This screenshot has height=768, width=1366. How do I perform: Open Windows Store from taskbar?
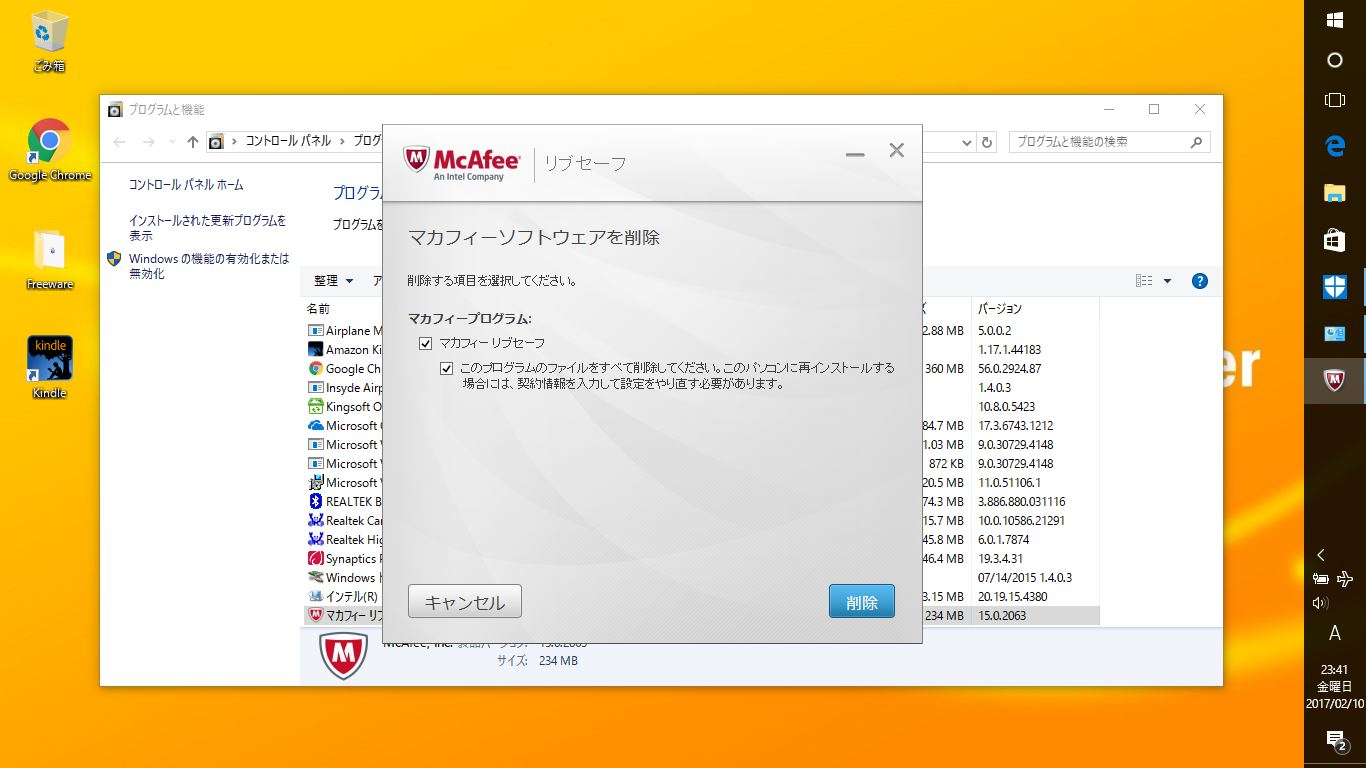pyautogui.click(x=1334, y=240)
